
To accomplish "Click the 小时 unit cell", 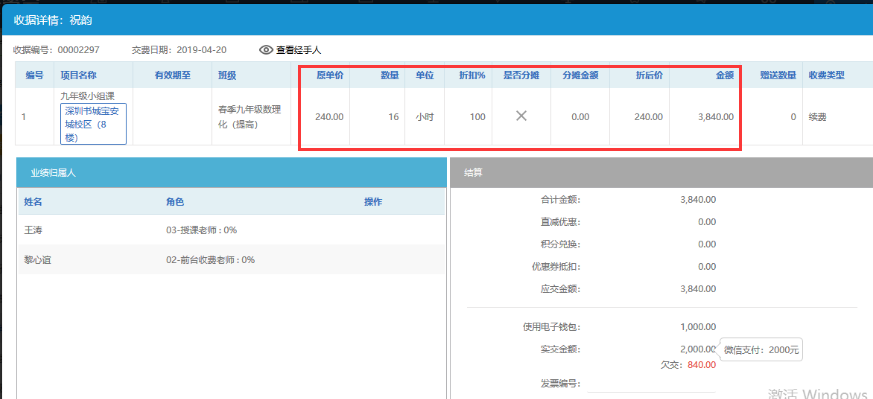I will click(x=425, y=117).
